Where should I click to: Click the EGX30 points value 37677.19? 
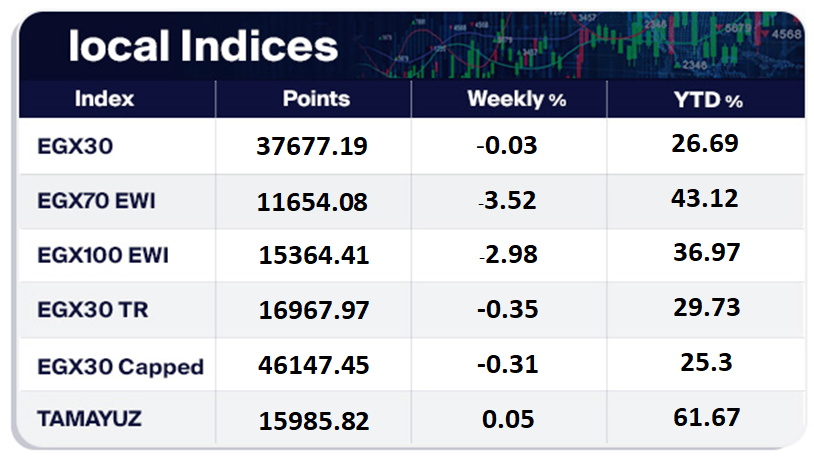click(x=313, y=147)
